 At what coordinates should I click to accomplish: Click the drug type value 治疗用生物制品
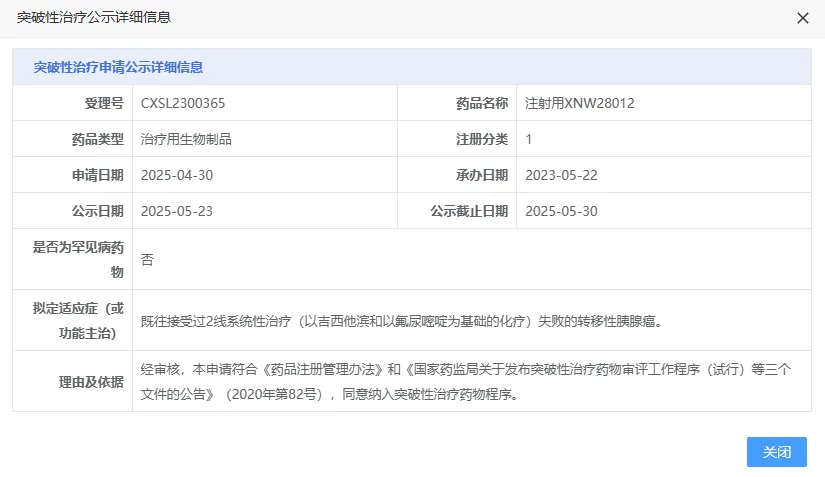tap(186, 139)
